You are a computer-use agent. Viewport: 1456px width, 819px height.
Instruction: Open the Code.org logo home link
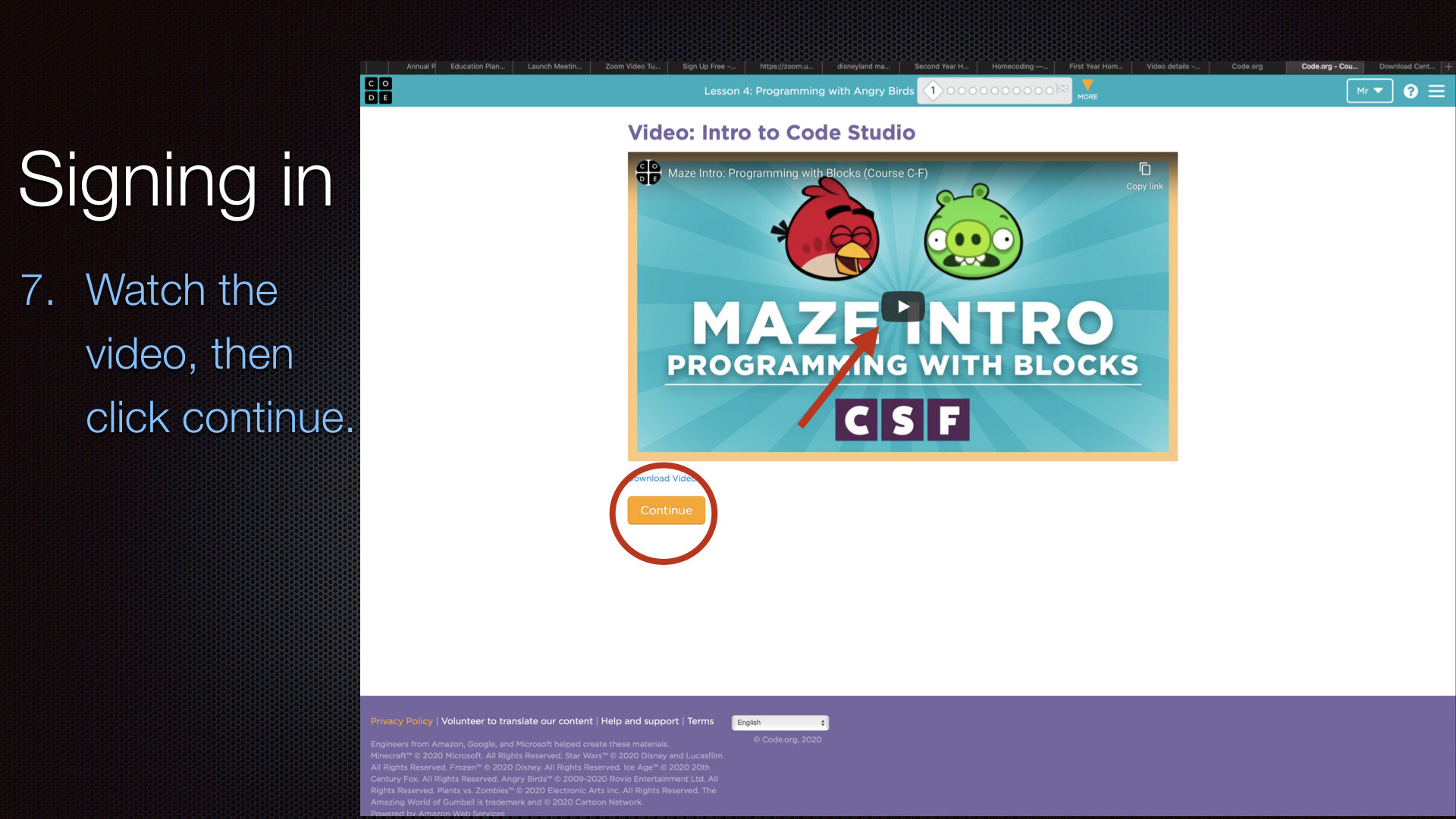coord(378,90)
